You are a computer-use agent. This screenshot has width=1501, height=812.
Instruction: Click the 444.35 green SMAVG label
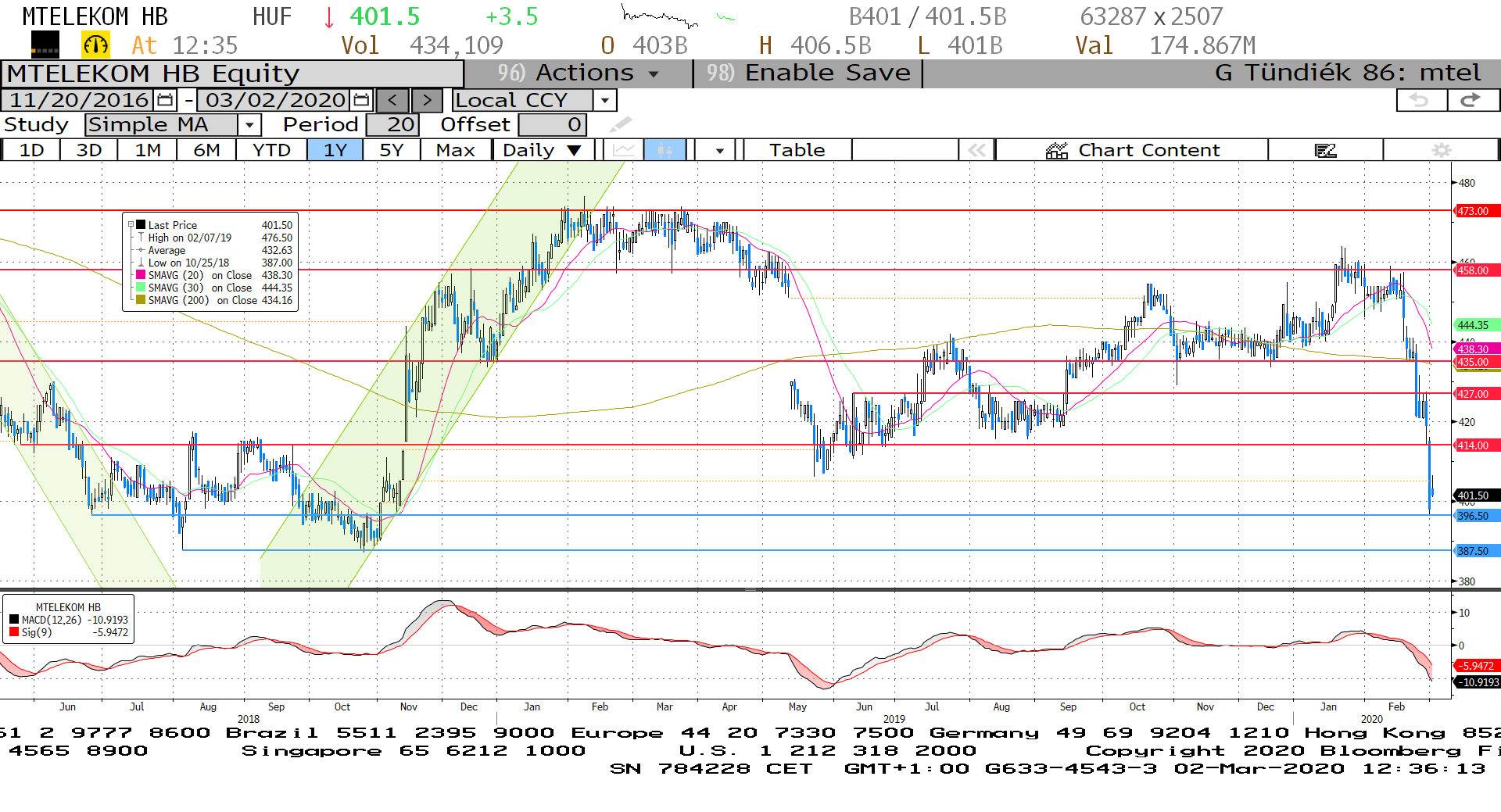point(1476,325)
